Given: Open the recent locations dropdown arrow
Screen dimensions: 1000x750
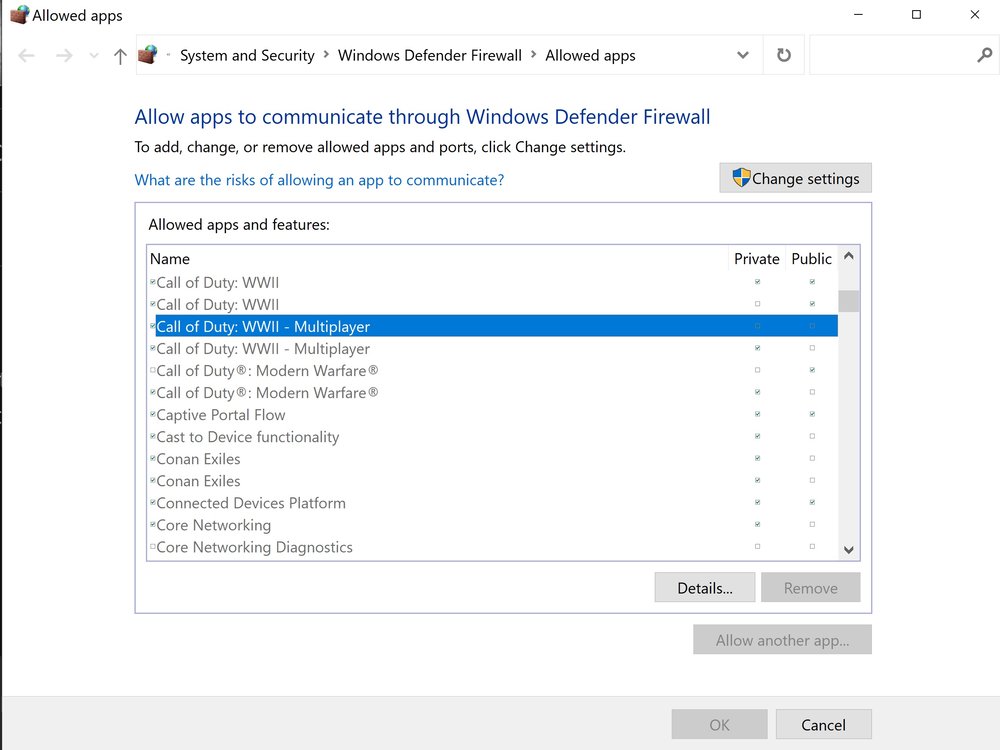Looking at the screenshot, I should coord(94,56).
